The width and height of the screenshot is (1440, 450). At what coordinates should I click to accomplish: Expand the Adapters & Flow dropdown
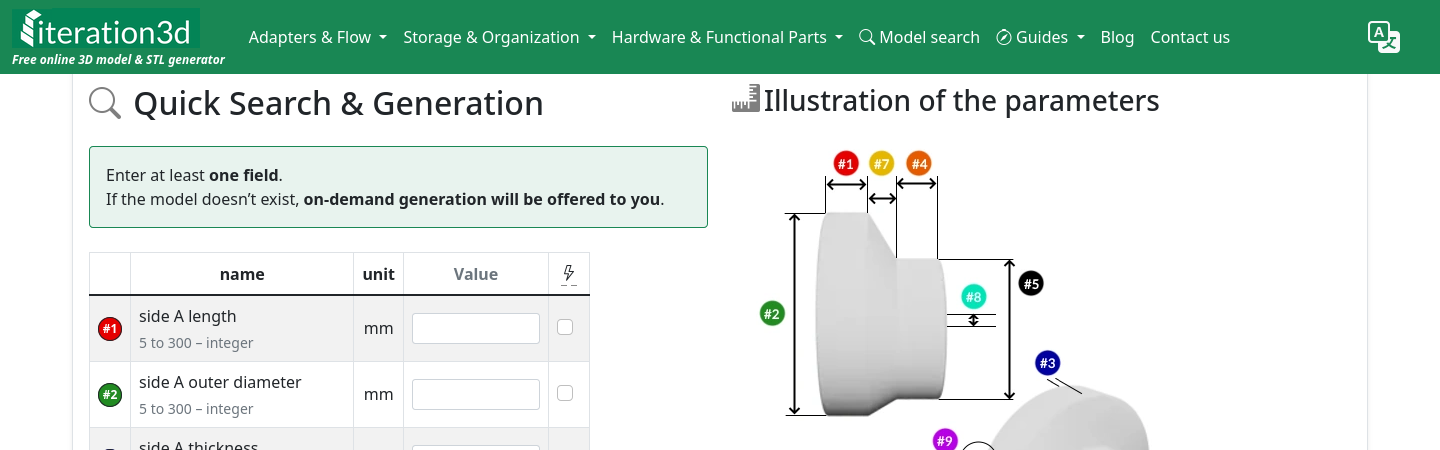[x=317, y=37]
